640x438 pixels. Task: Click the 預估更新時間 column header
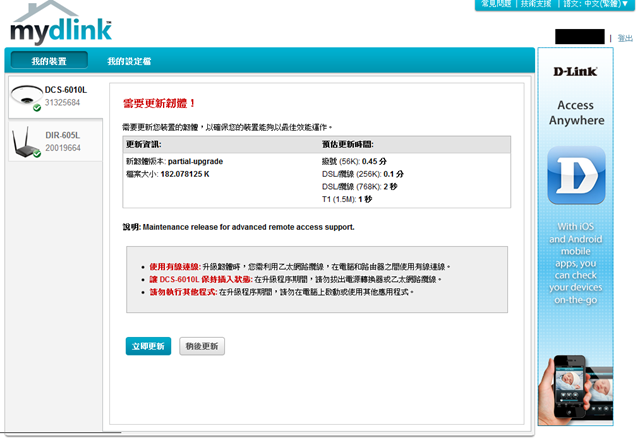[x=348, y=145]
